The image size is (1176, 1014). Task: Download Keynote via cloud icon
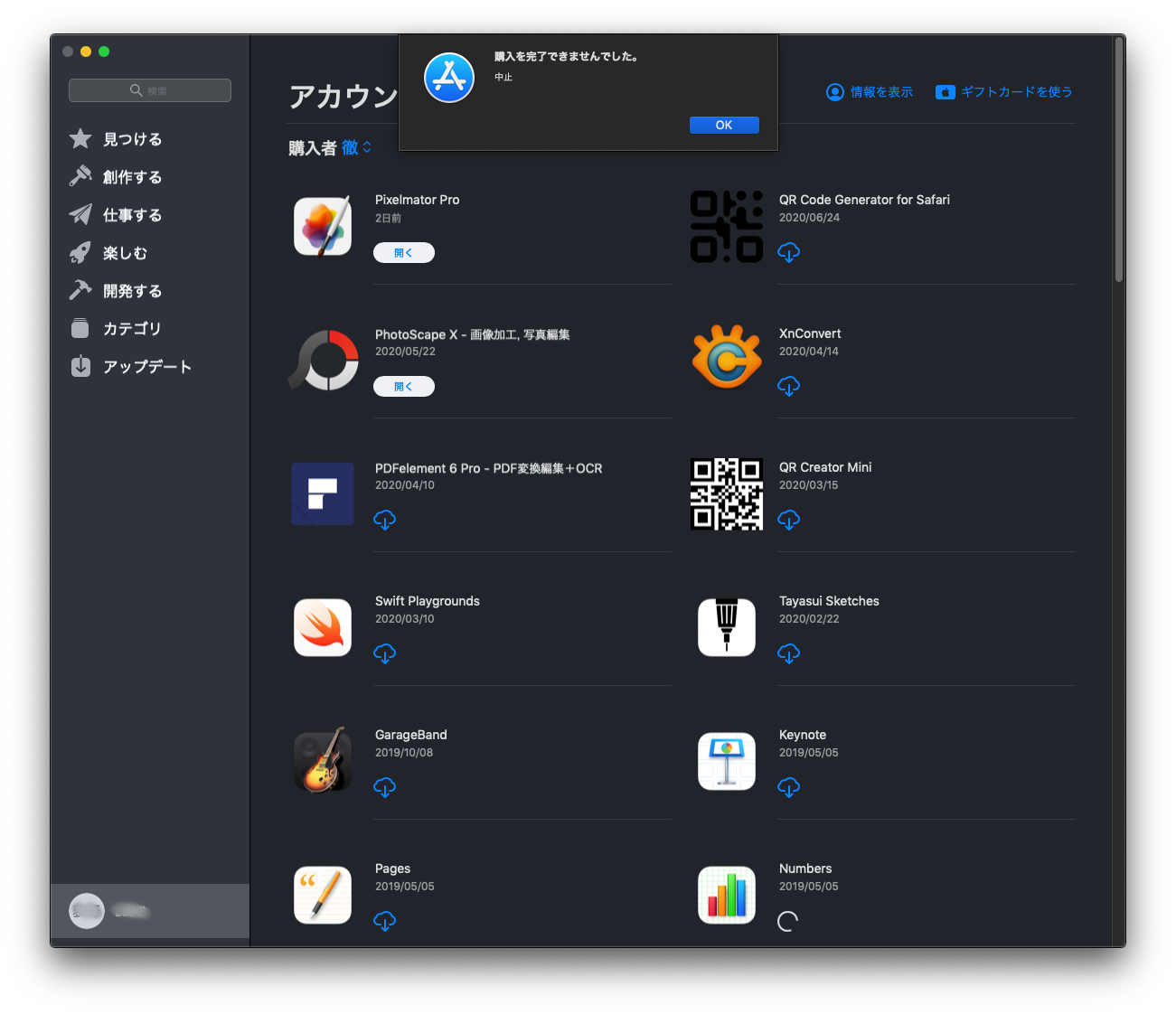pyautogui.click(x=789, y=787)
